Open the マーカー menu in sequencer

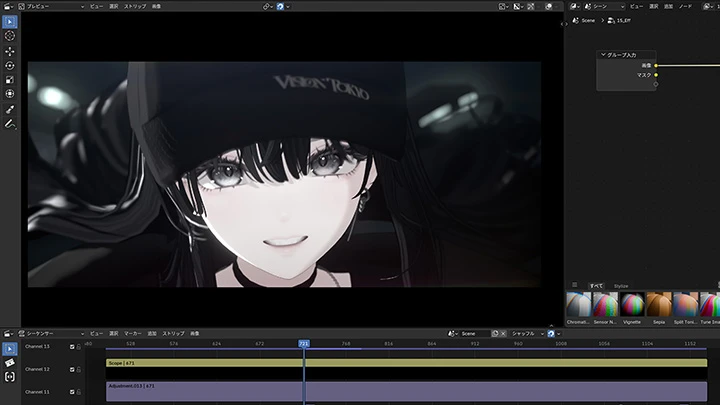coord(133,333)
